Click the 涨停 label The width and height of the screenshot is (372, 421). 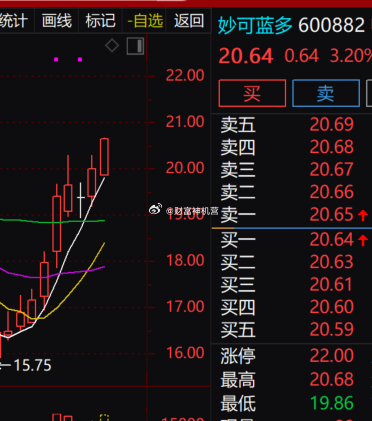point(238,356)
